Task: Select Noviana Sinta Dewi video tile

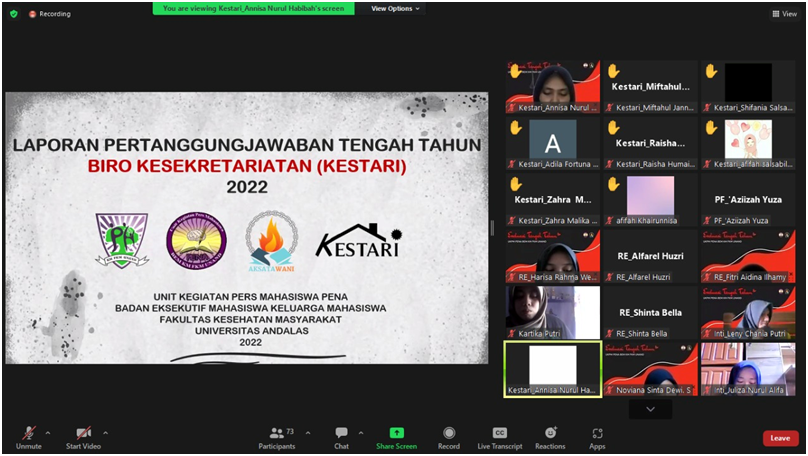Action: point(650,369)
